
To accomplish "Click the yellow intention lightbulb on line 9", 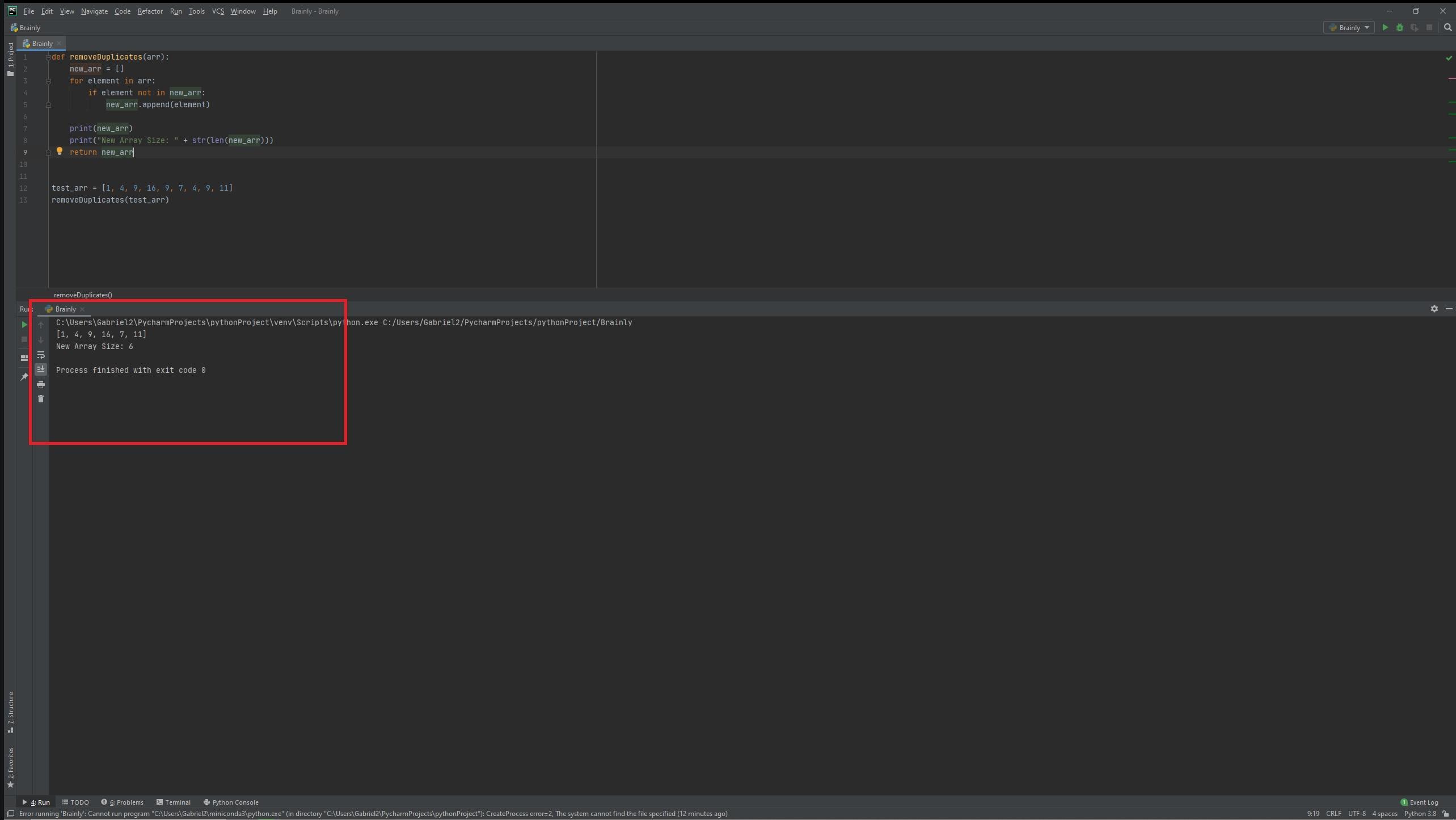I will pyautogui.click(x=59, y=152).
